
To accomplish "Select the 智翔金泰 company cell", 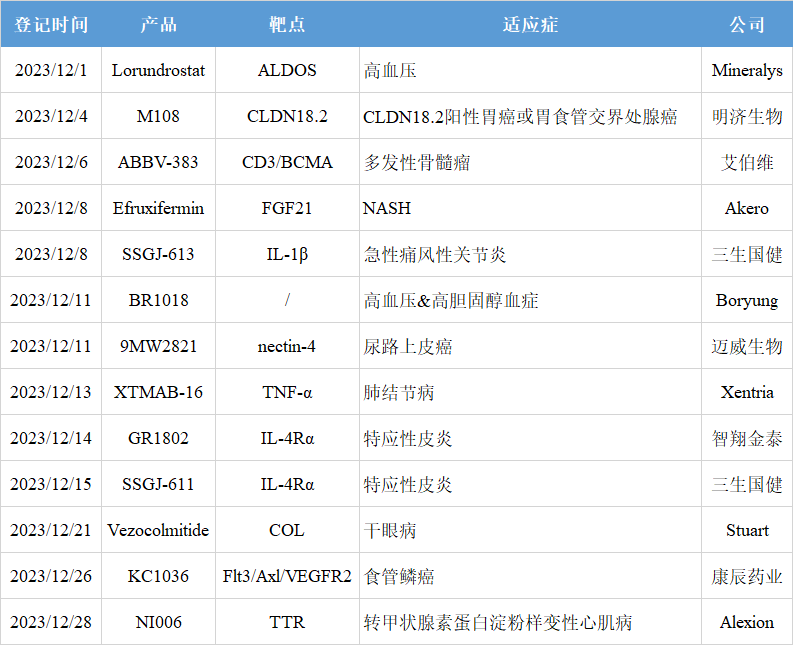I will [x=746, y=438].
